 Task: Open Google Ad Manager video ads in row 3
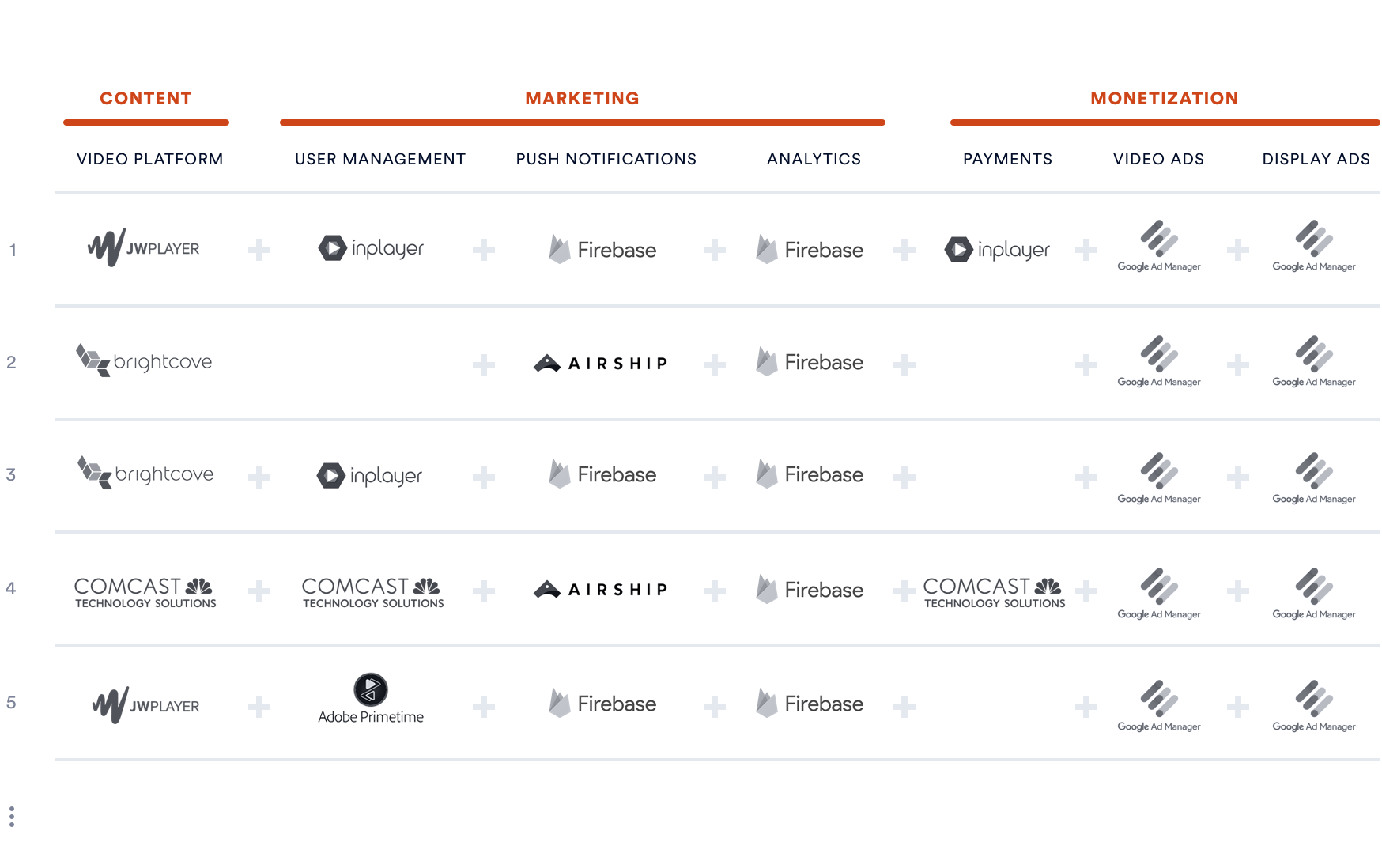1159,478
